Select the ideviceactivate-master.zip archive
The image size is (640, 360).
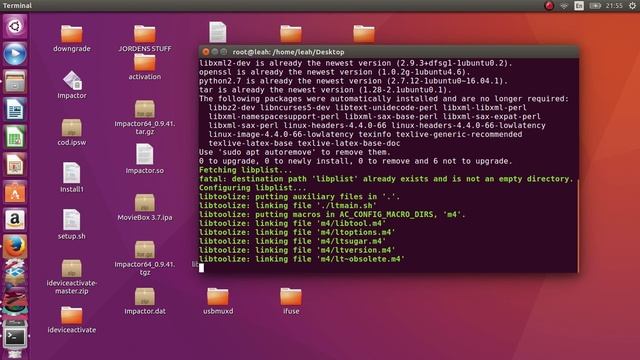pos(71,277)
